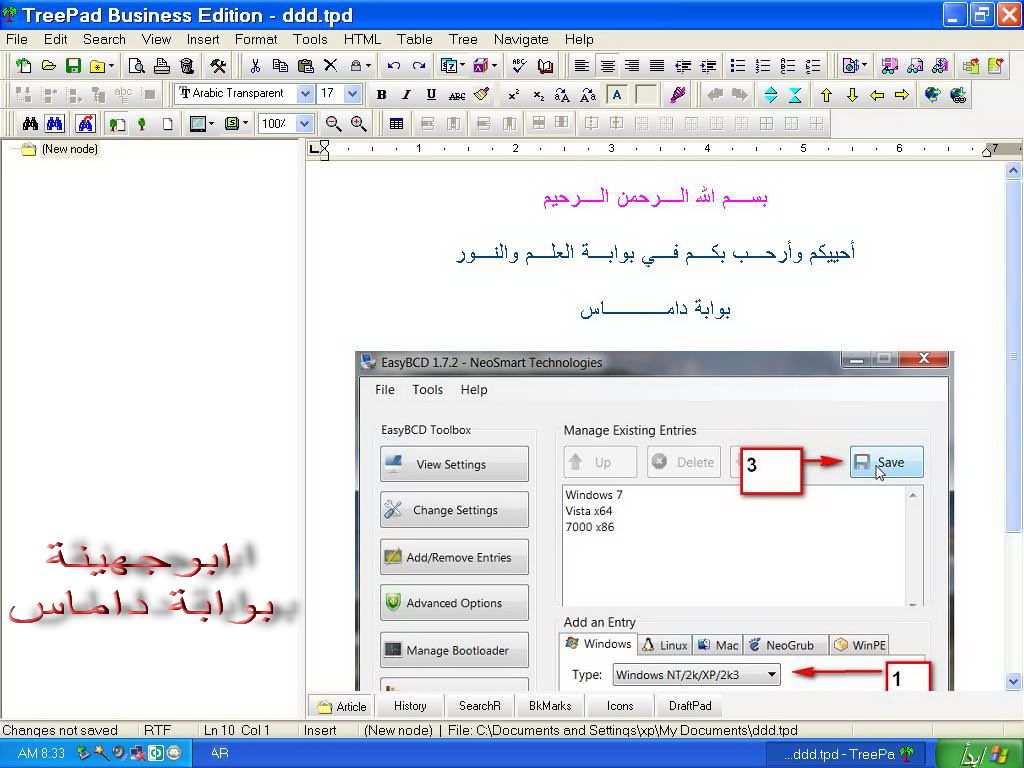Move node up with the yellow up arrow
Viewport: 1024px width, 768px height.
pos(826,95)
